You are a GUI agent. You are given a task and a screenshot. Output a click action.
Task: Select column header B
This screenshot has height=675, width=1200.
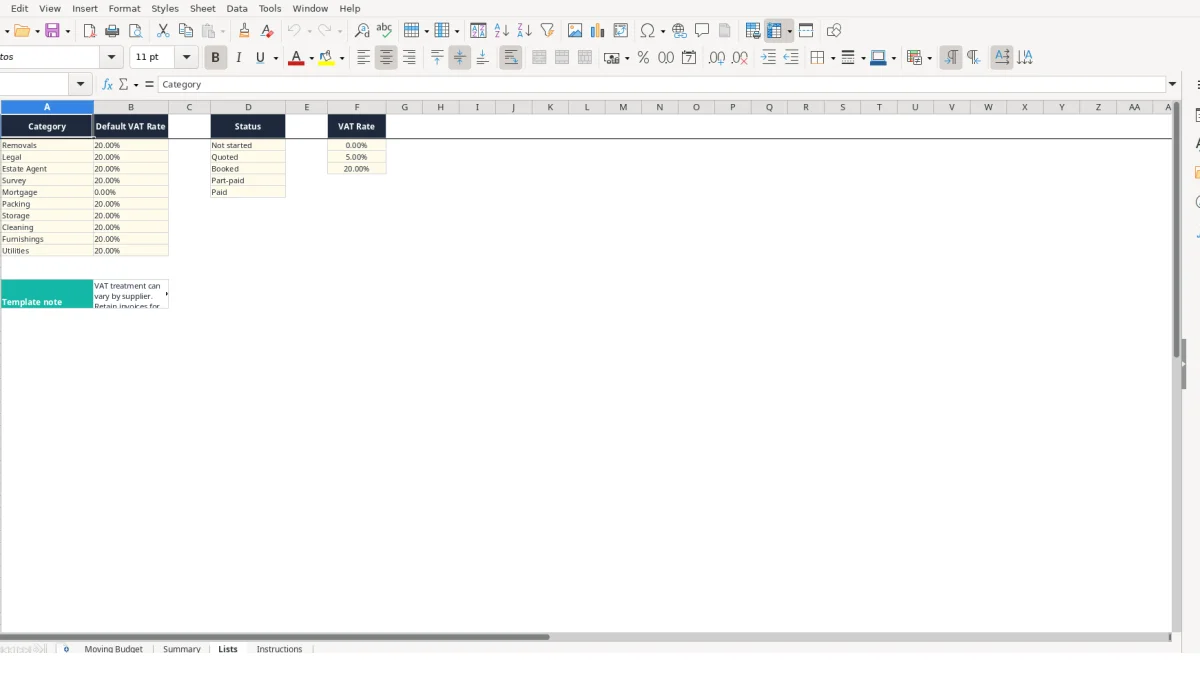[x=131, y=107]
